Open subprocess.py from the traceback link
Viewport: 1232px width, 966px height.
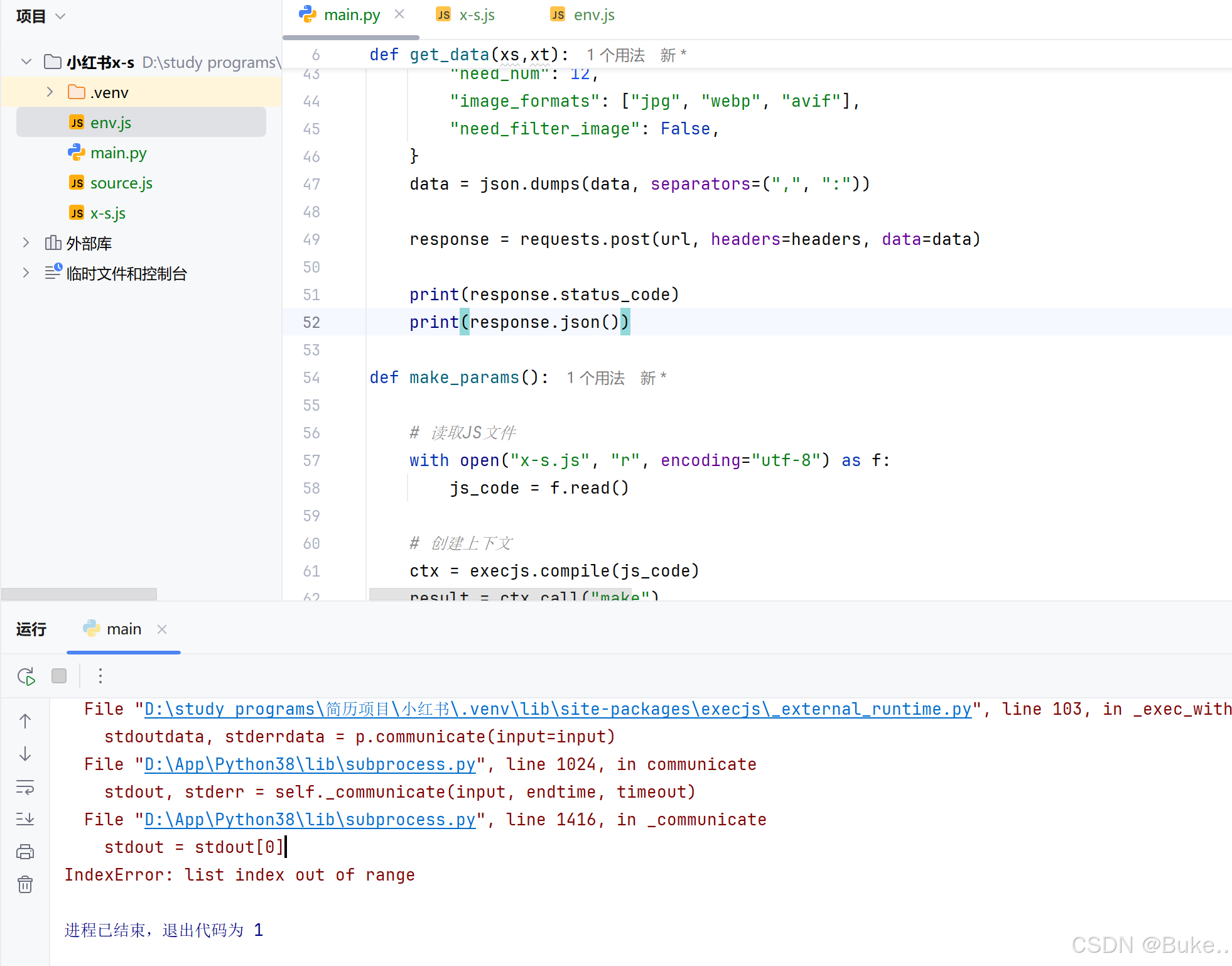[310, 764]
